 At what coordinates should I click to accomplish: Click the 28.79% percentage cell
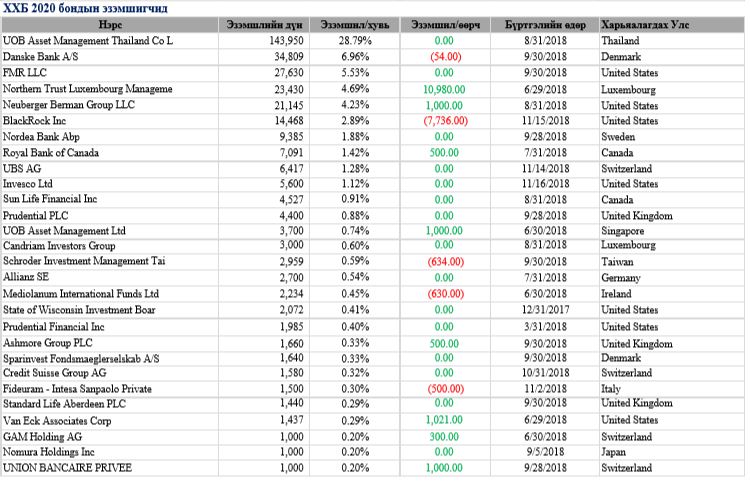(354, 41)
